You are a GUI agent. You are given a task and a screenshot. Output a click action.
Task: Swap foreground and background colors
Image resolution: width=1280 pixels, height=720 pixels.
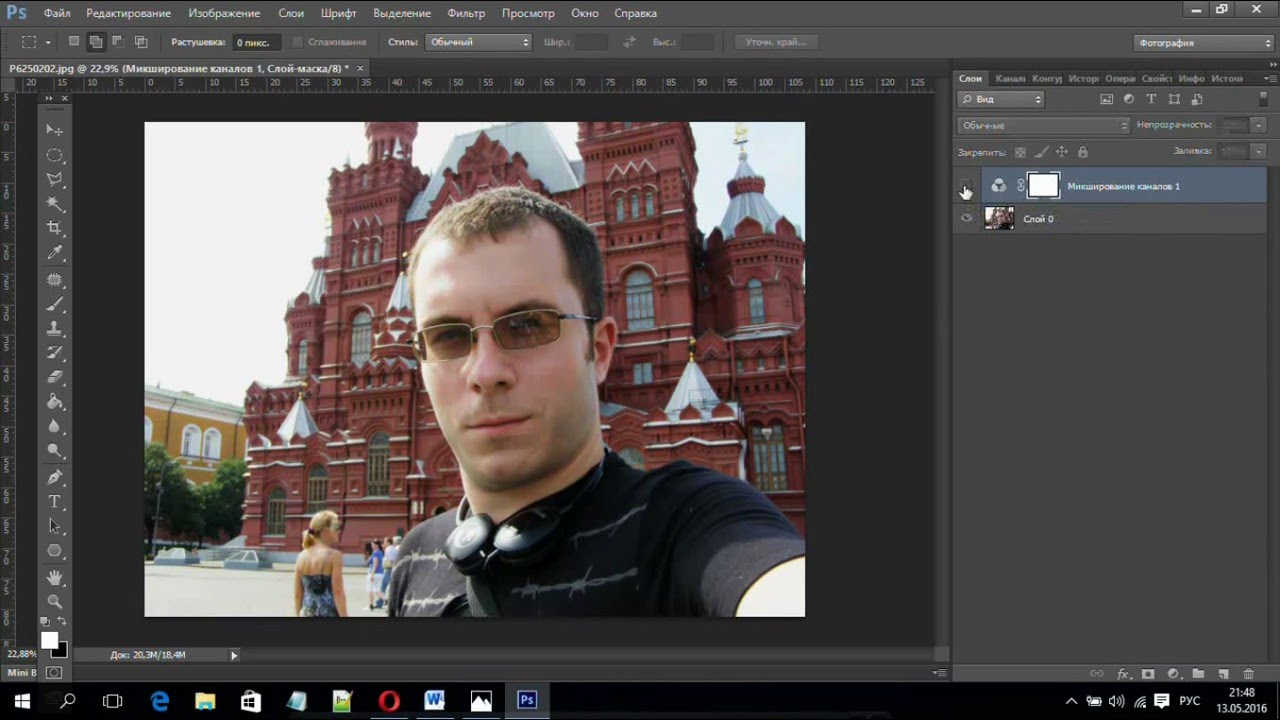pyautogui.click(x=62, y=622)
